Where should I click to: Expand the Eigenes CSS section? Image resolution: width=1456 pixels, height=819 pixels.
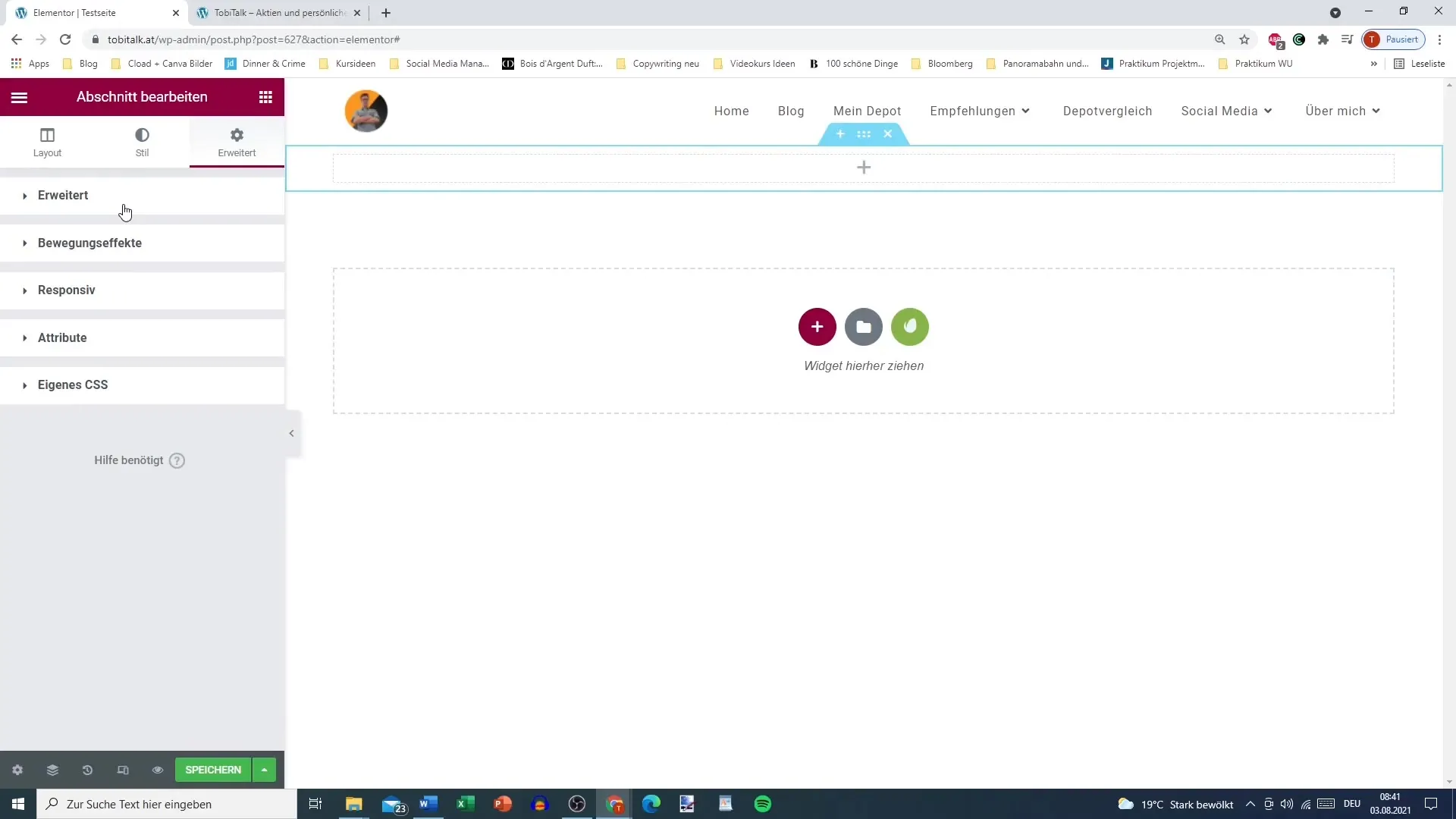pyautogui.click(x=142, y=385)
